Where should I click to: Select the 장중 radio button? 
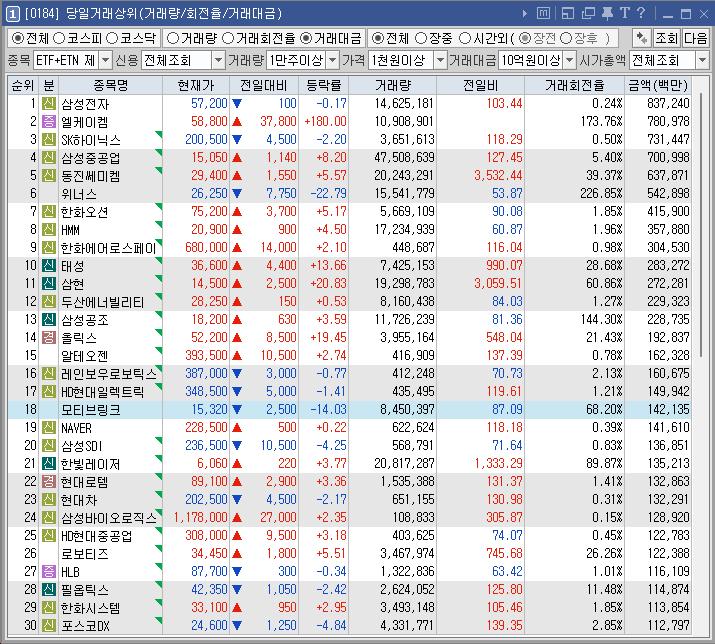coord(421,38)
